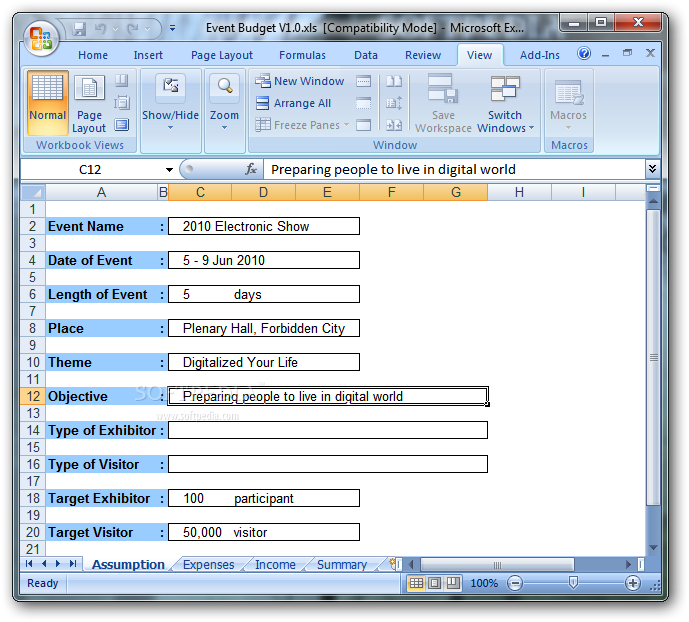
Task: Click the Name Box showing C12
Action: pyautogui.click(x=91, y=170)
